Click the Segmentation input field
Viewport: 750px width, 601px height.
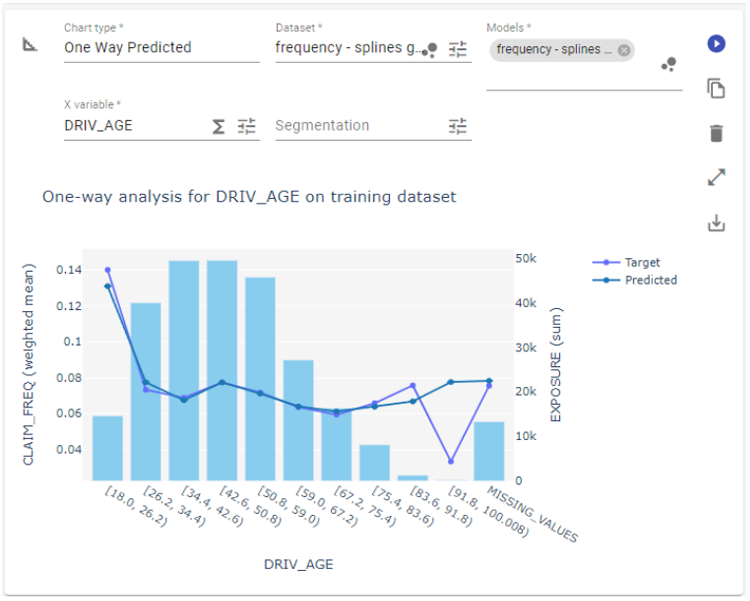coord(355,126)
